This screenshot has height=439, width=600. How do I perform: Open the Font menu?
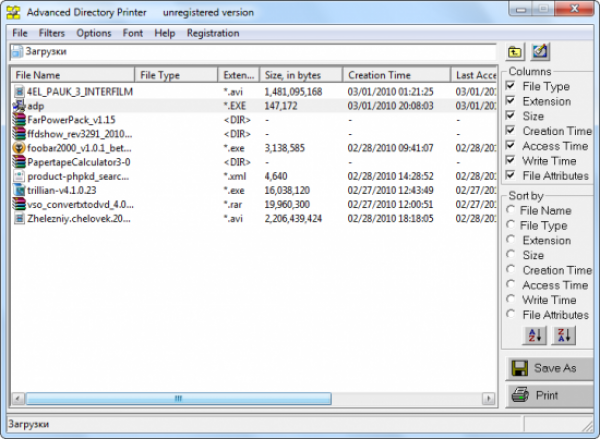133,33
